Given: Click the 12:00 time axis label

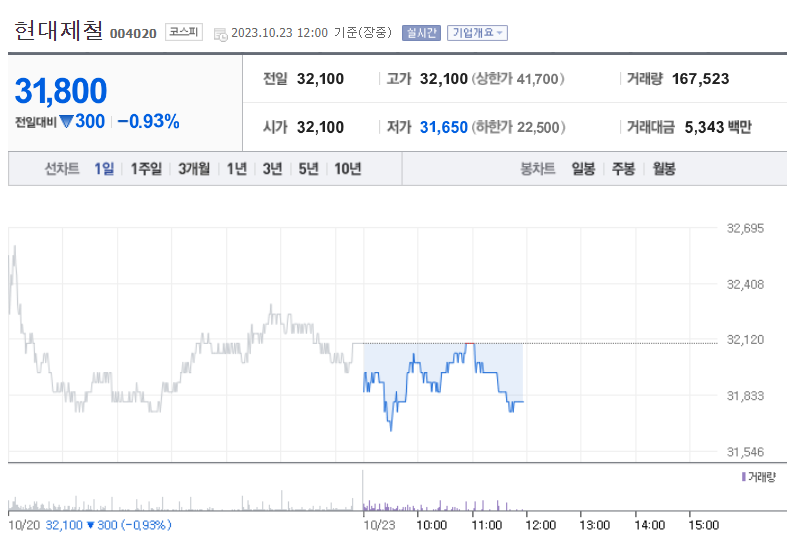Looking at the screenshot, I should [541, 525].
